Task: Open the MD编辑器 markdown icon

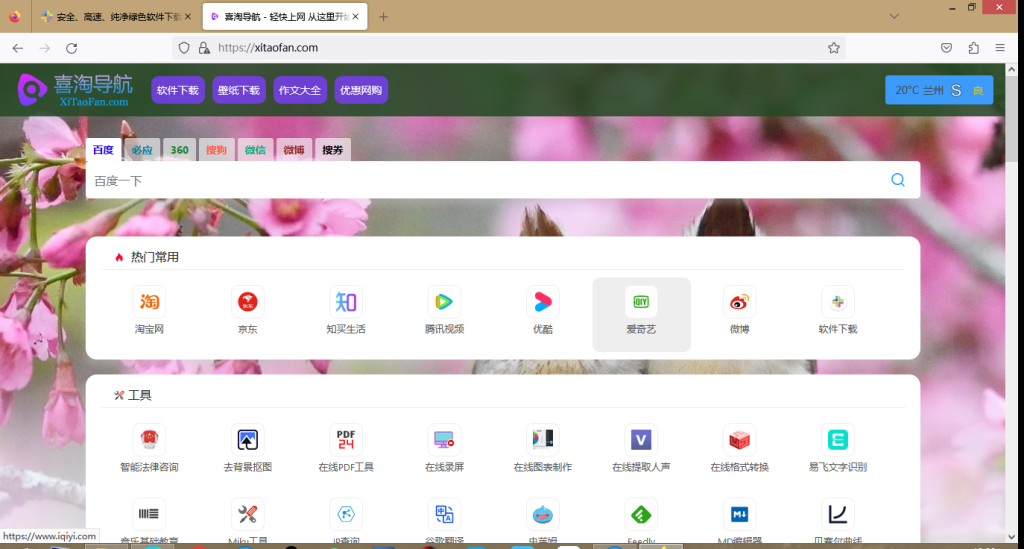Action: tap(739, 514)
